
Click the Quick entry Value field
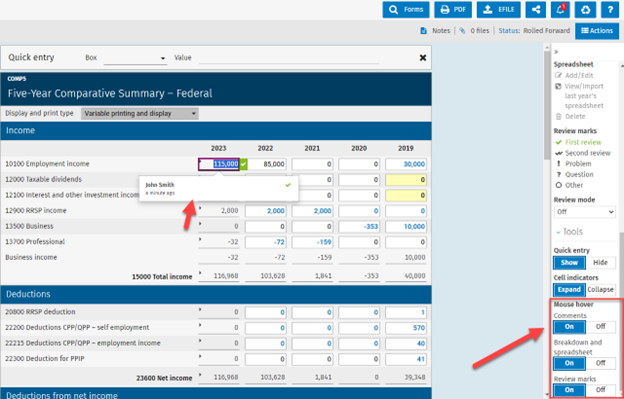click(x=289, y=58)
